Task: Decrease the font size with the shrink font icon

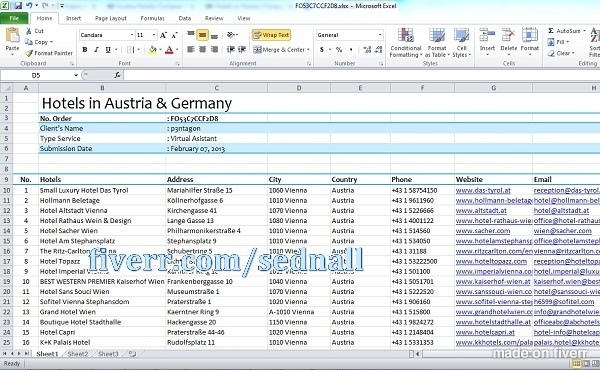Action: click(x=174, y=35)
